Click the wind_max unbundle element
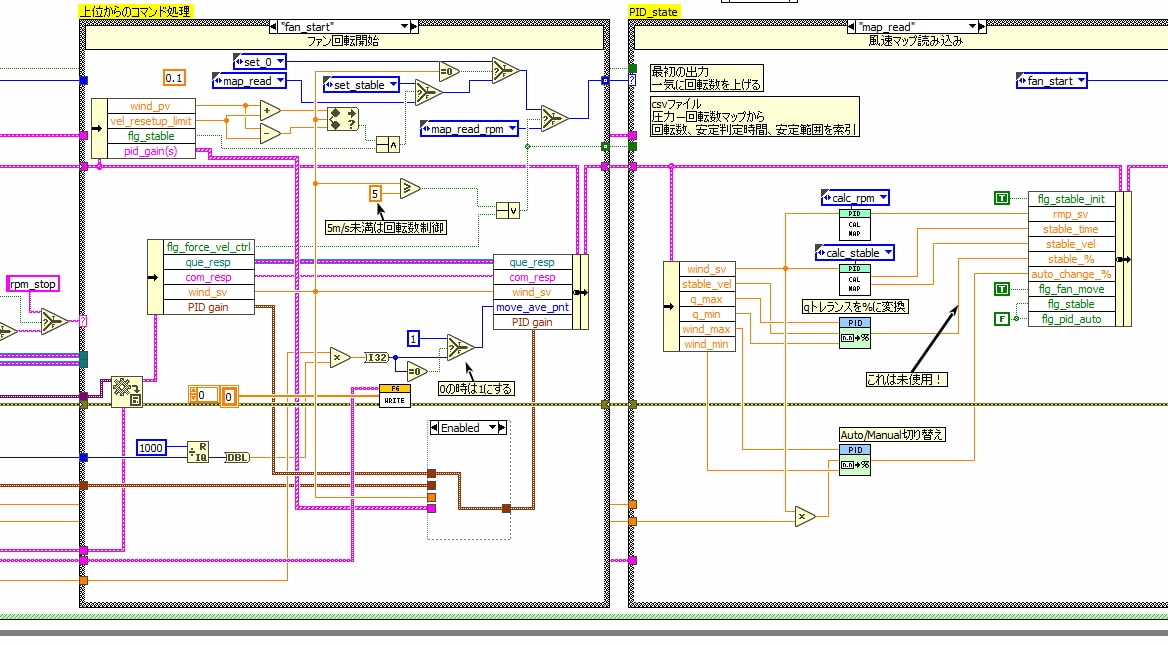 pyautogui.click(x=707, y=328)
